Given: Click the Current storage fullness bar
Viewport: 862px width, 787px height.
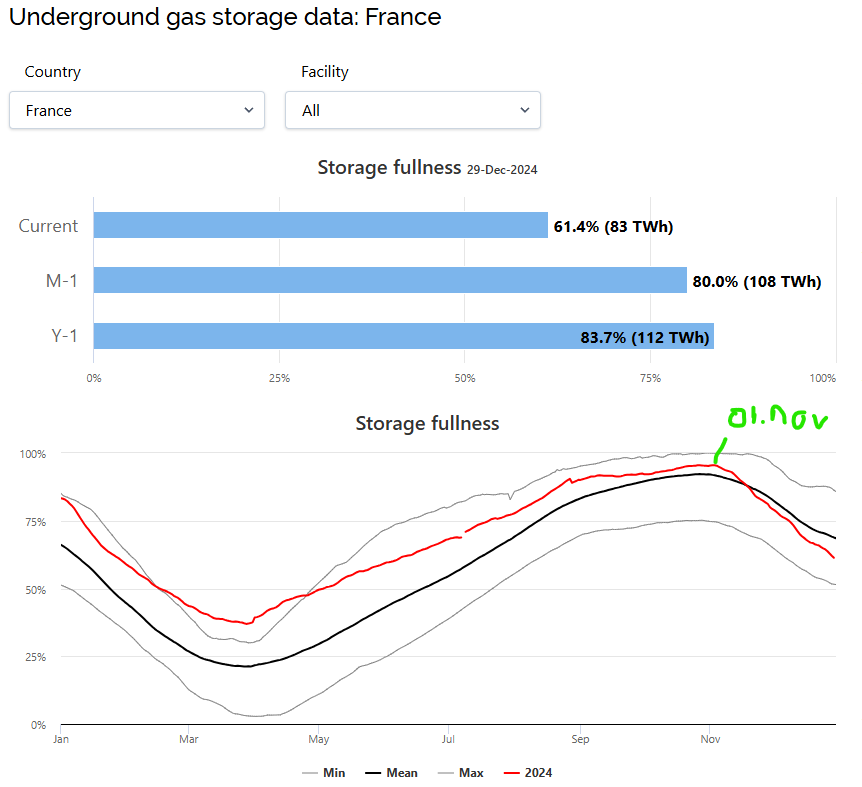Looking at the screenshot, I should [x=320, y=225].
